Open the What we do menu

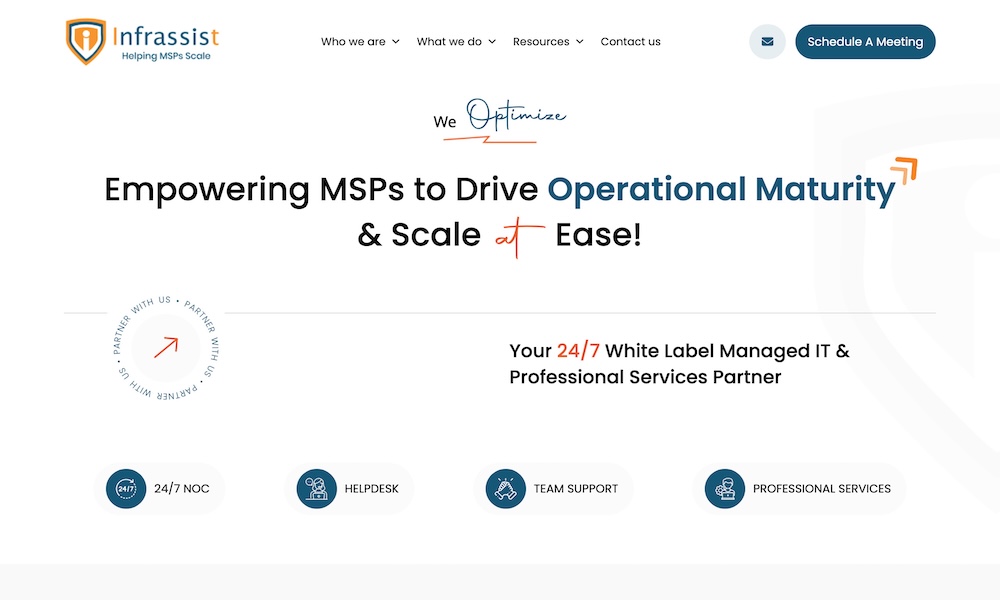[x=449, y=42]
